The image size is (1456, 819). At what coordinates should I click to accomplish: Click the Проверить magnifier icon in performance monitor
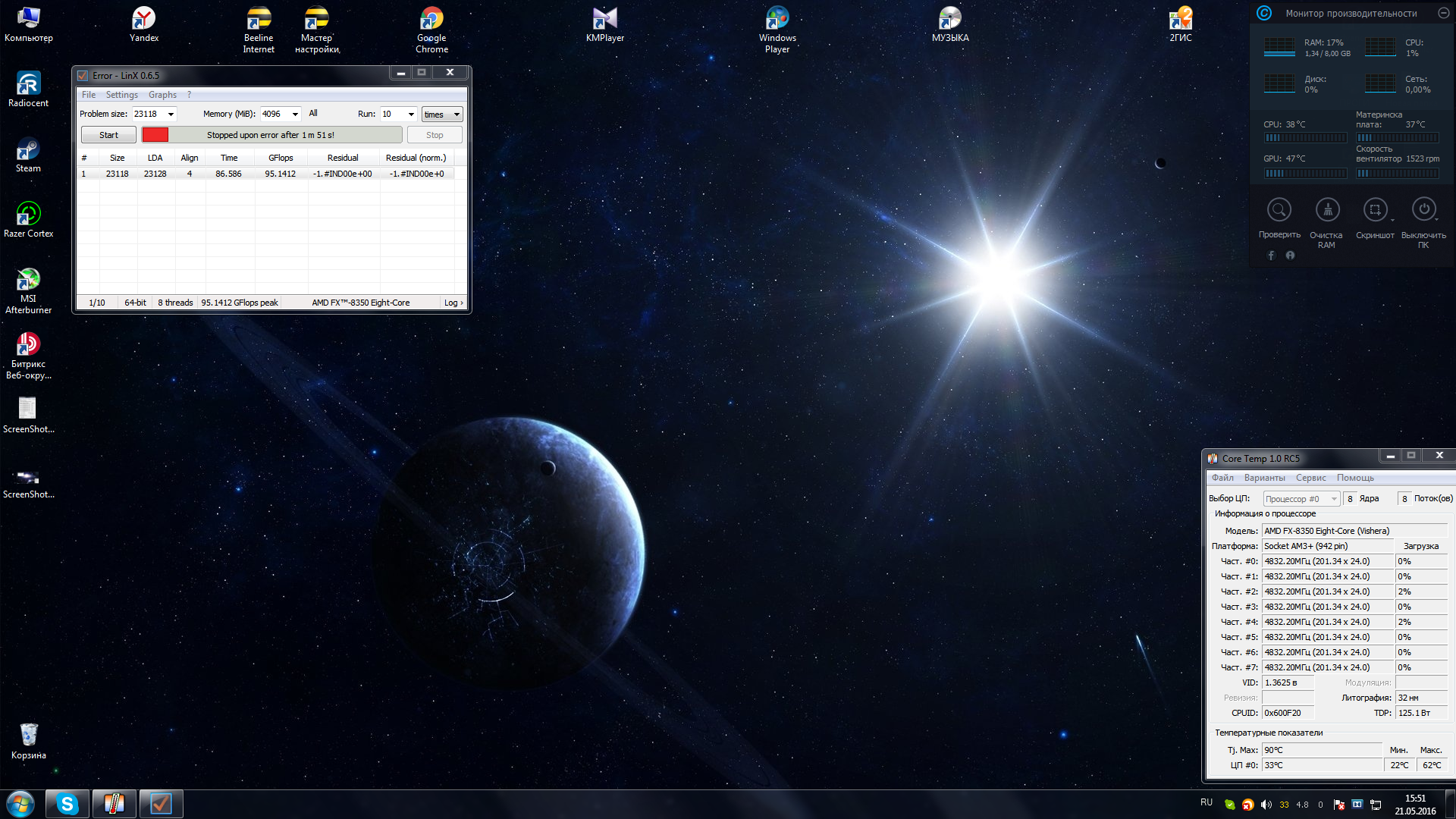pyautogui.click(x=1279, y=210)
